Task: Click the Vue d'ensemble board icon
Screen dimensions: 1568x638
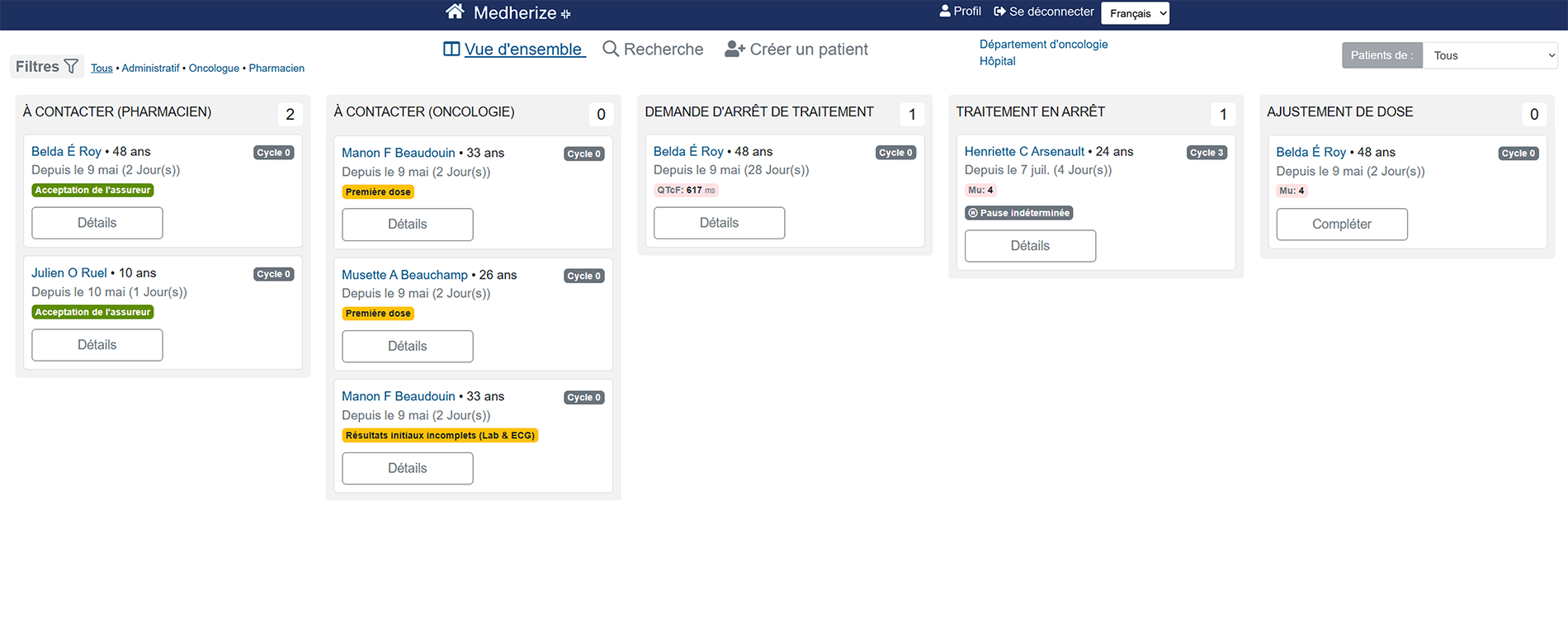Action: pyautogui.click(x=451, y=49)
